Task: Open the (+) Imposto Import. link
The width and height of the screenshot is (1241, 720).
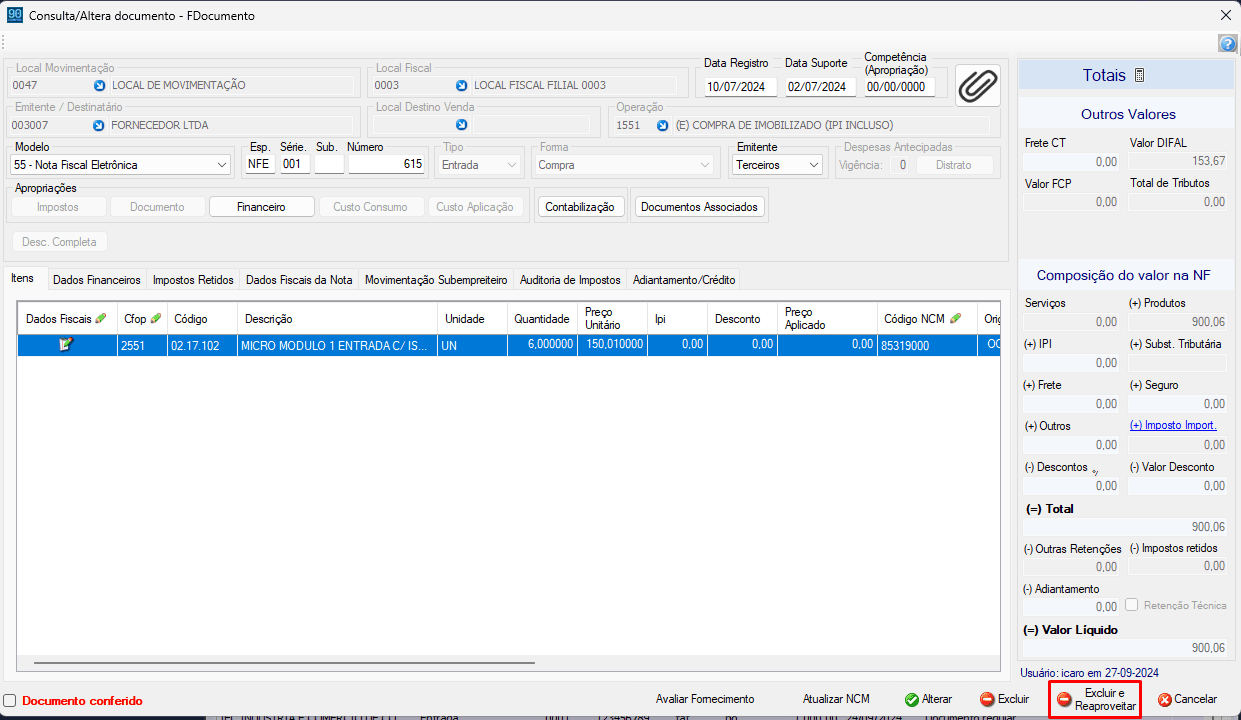Action: coord(1173,425)
